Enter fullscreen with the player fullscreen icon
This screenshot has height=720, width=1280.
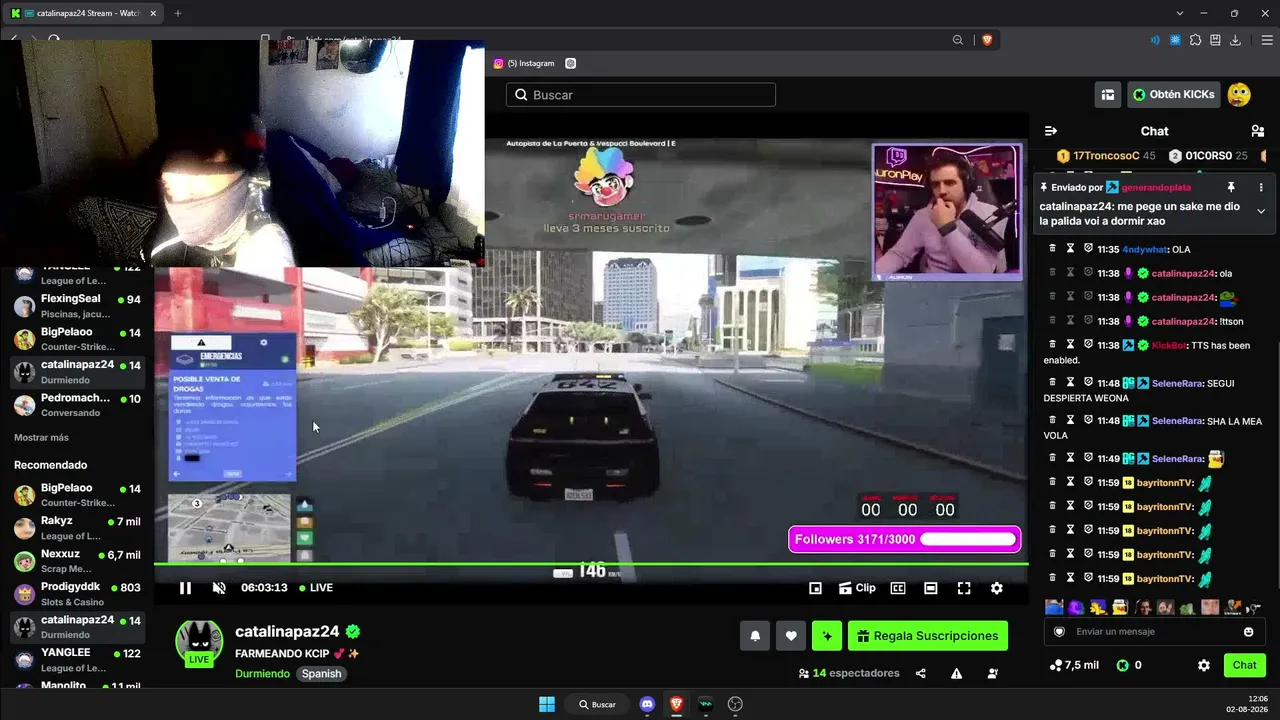coord(964,588)
